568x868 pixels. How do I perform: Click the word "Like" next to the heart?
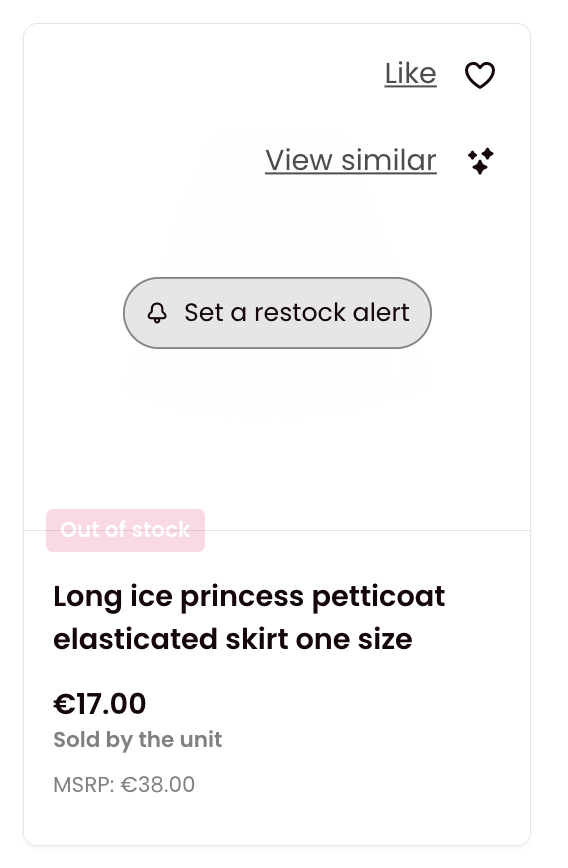pyautogui.click(x=410, y=74)
